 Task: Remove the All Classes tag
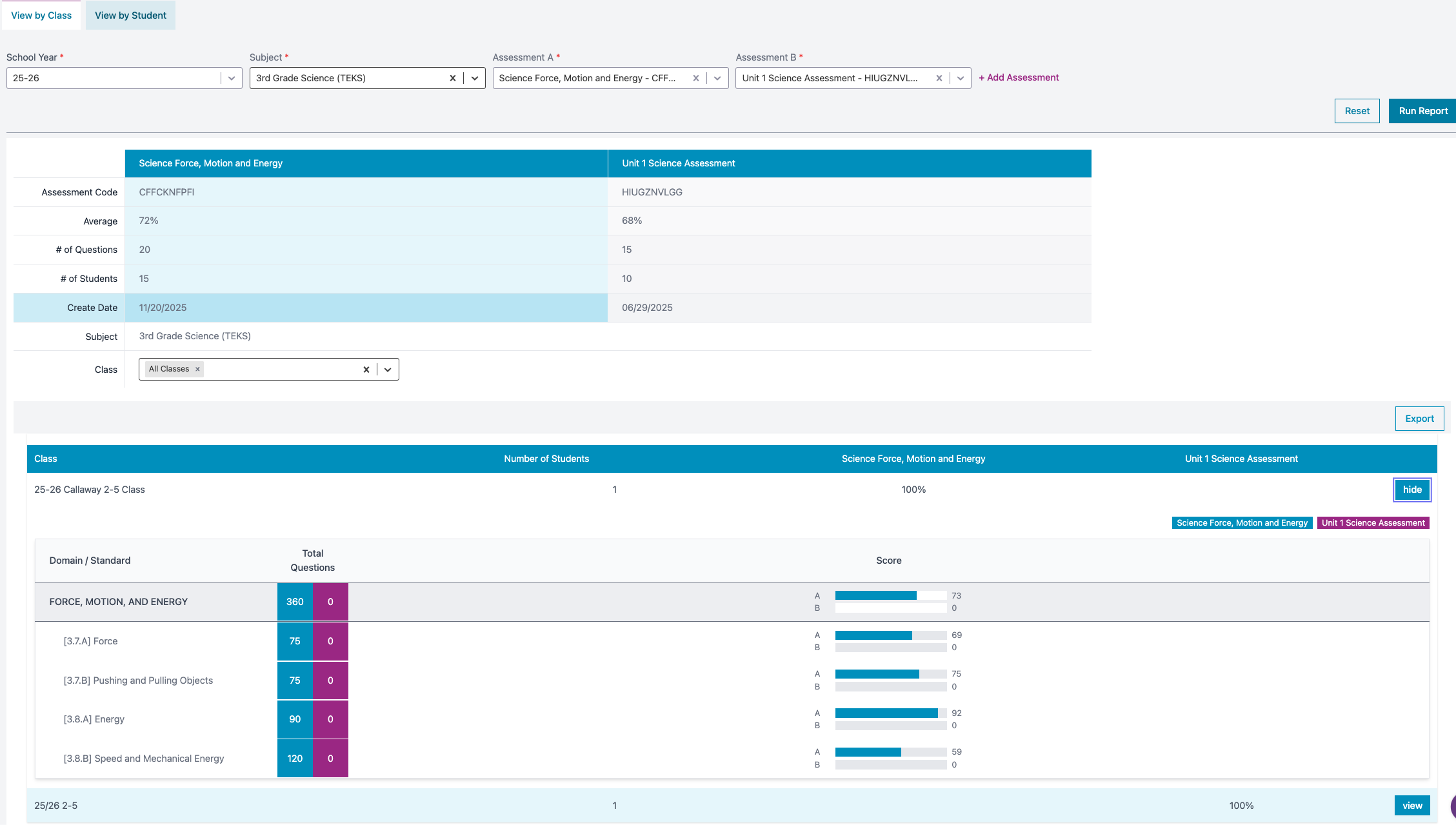click(197, 369)
